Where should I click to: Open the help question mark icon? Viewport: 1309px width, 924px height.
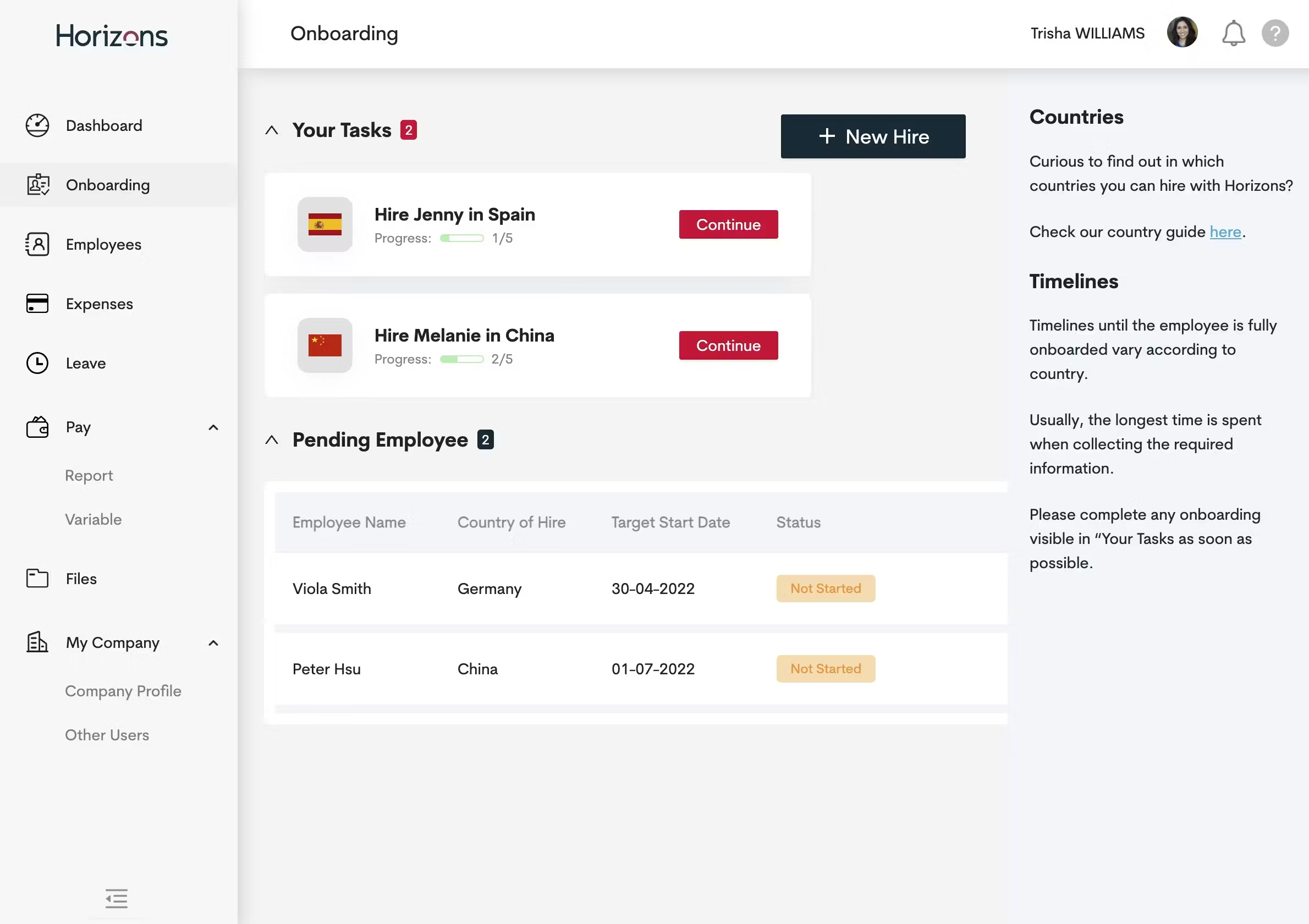[1275, 33]
